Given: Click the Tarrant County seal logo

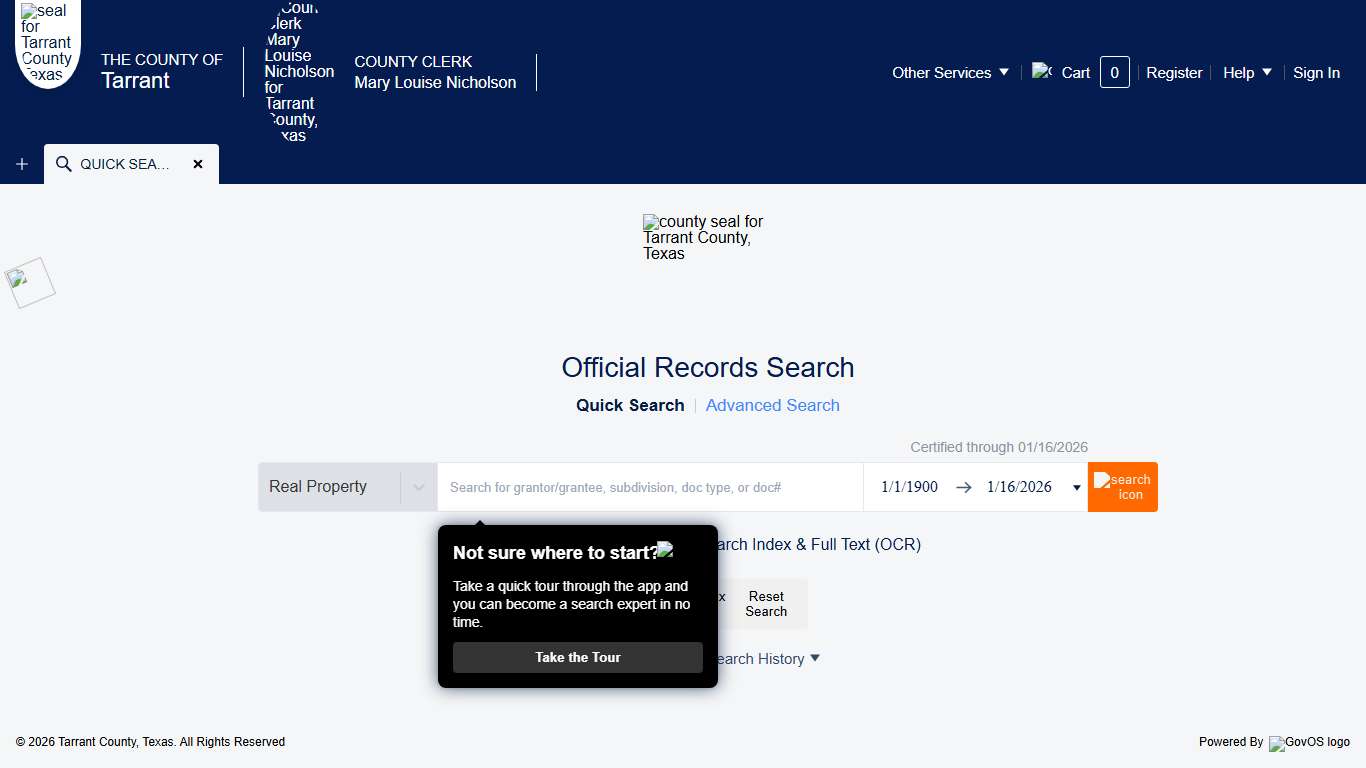Looking at the screenshot, I should (x=48, y=43).
